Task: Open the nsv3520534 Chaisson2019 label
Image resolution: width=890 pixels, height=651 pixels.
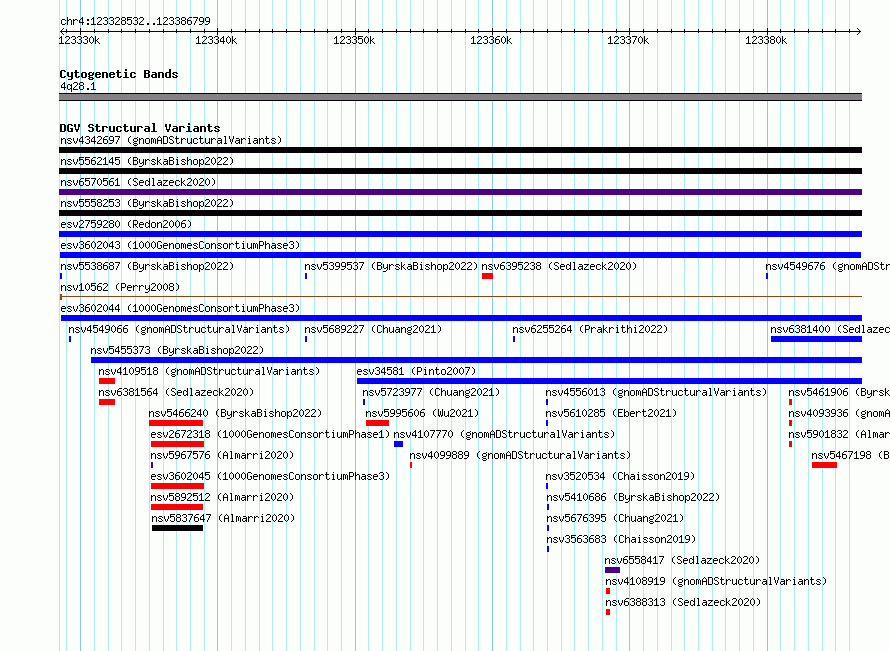Action: point(620,476)
